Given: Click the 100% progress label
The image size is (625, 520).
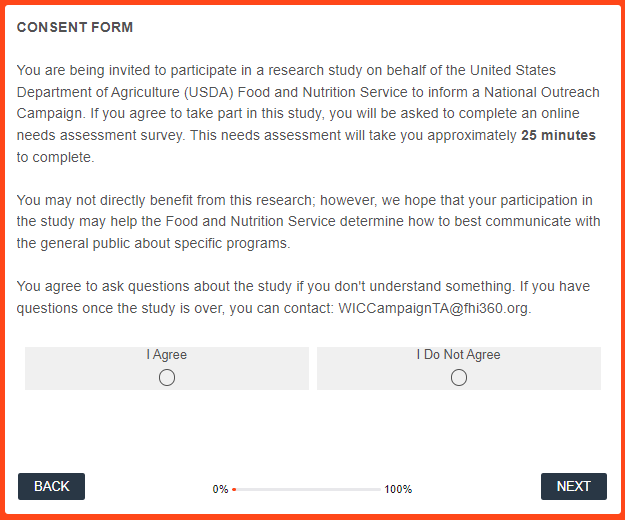Looking at the screenshot, I should click(398, 490).
